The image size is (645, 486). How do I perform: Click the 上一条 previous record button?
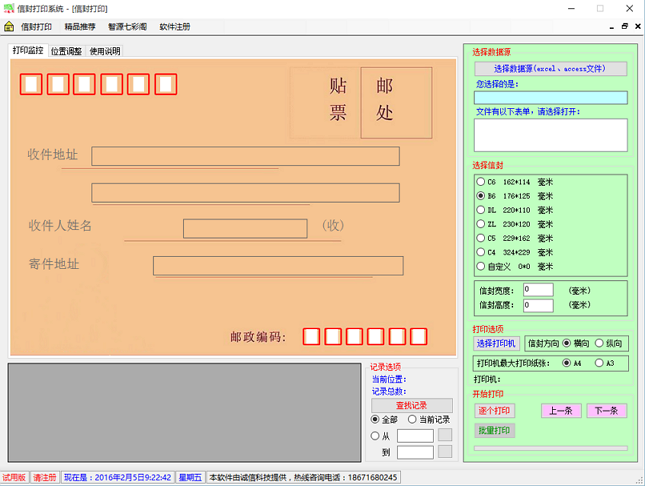pos(561,410)
